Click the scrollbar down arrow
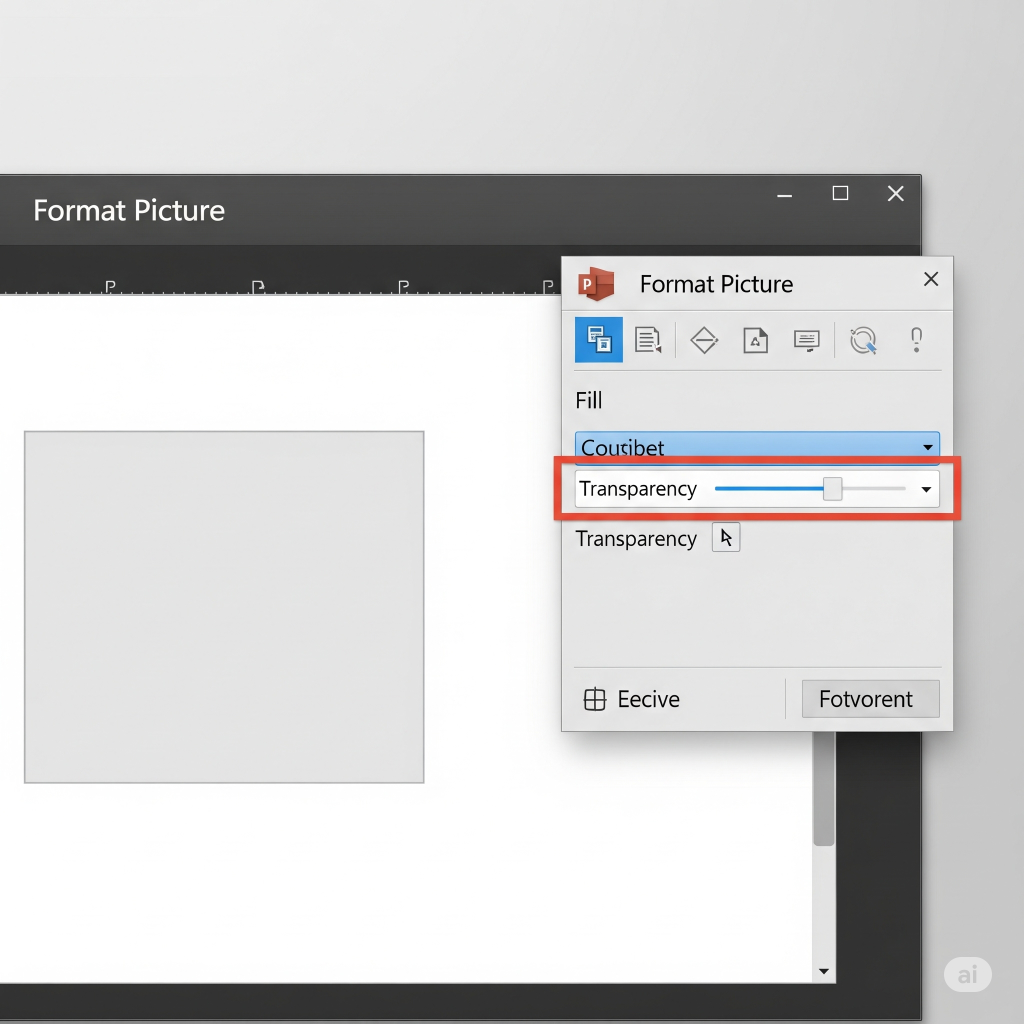The width and height of the screenshot is (1024, 1024). click(x=823, y=971)
